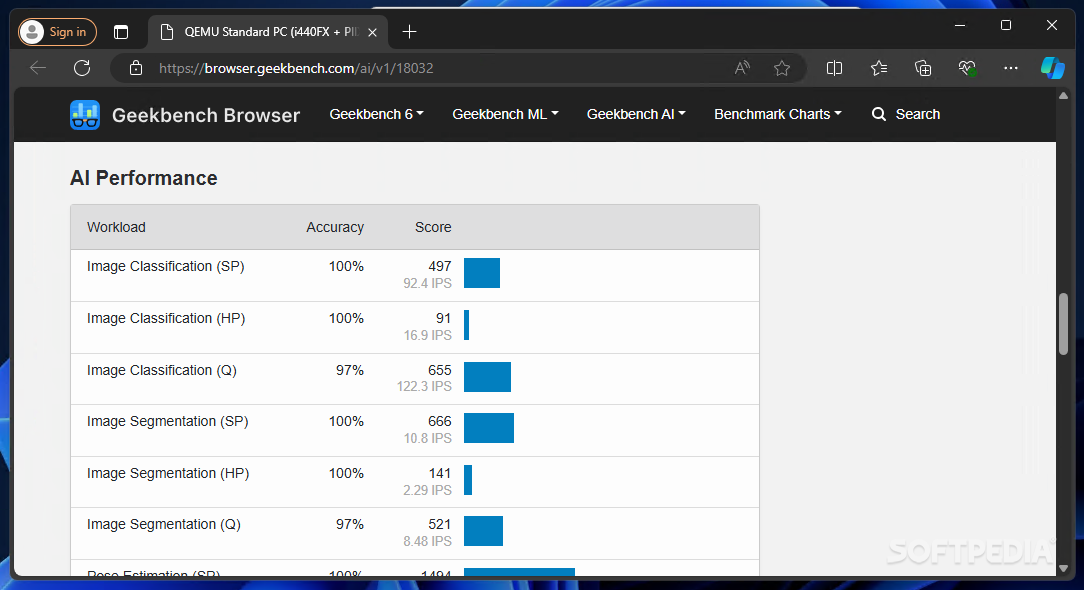Click the scrollbar down arrow
The image size is (1084, 590).
(x=1063, y=569)
